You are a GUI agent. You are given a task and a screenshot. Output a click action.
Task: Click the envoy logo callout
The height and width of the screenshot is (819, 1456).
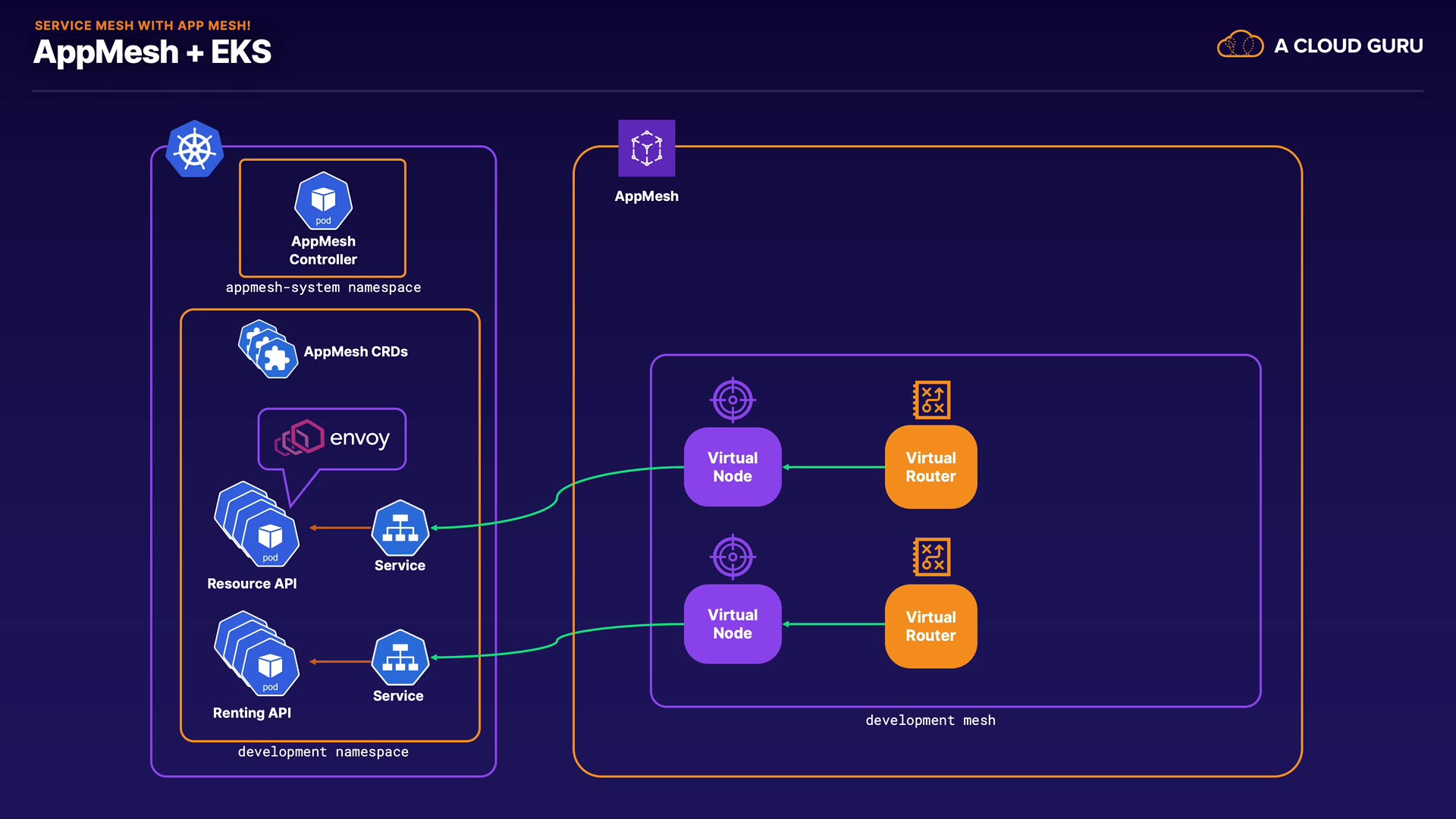pyautogui.click(x=332, y=438)
